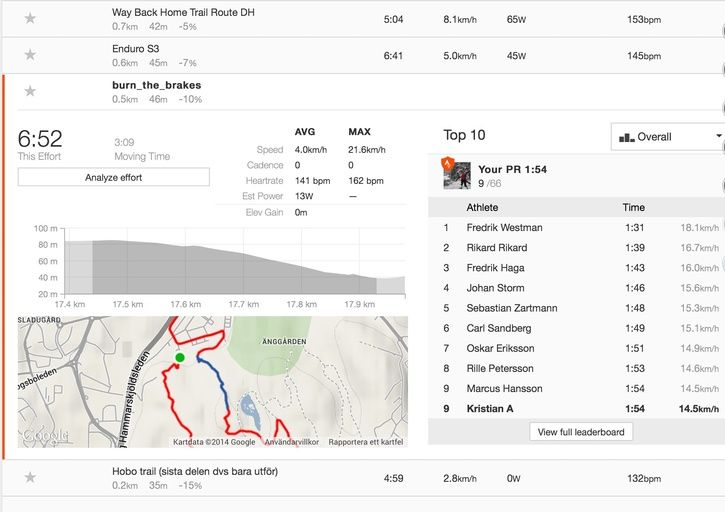Open Fredrik Westman's athlete profile
Screen dimensions: 725x512
click(504, 228)
